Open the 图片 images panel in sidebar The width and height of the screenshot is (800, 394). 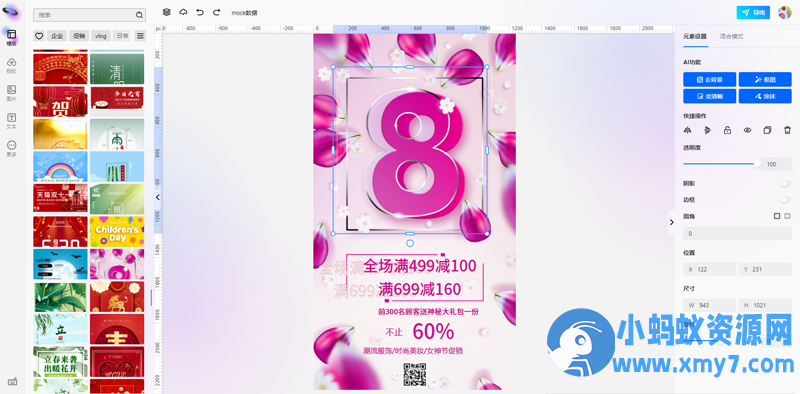pos(11,93)
